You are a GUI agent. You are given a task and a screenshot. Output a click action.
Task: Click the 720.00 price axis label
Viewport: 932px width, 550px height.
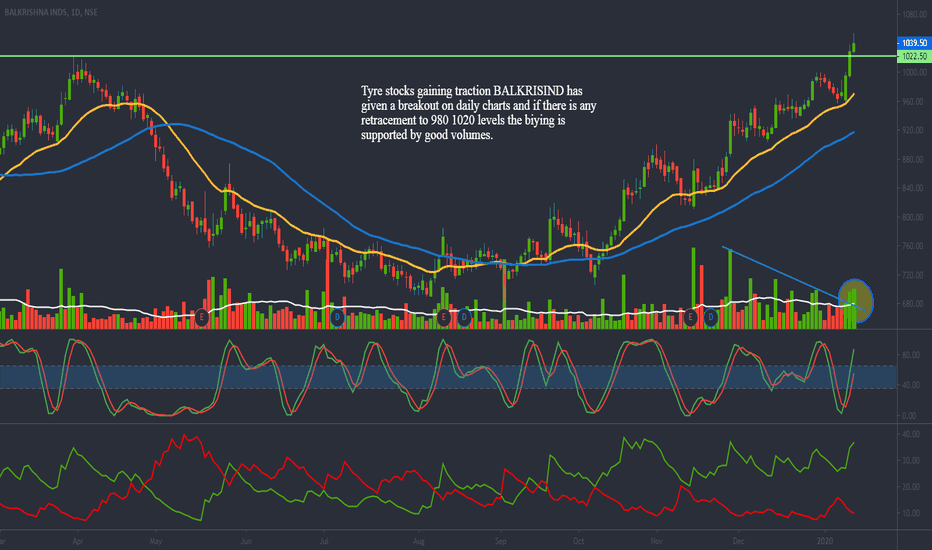tap(915, 275)
